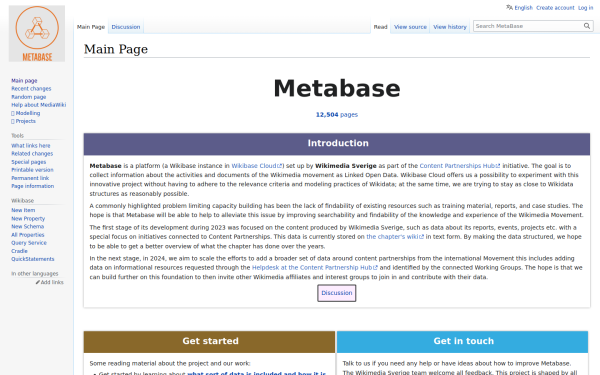
Task: Open Recent changes in sidebar
Action: [31, 89]
